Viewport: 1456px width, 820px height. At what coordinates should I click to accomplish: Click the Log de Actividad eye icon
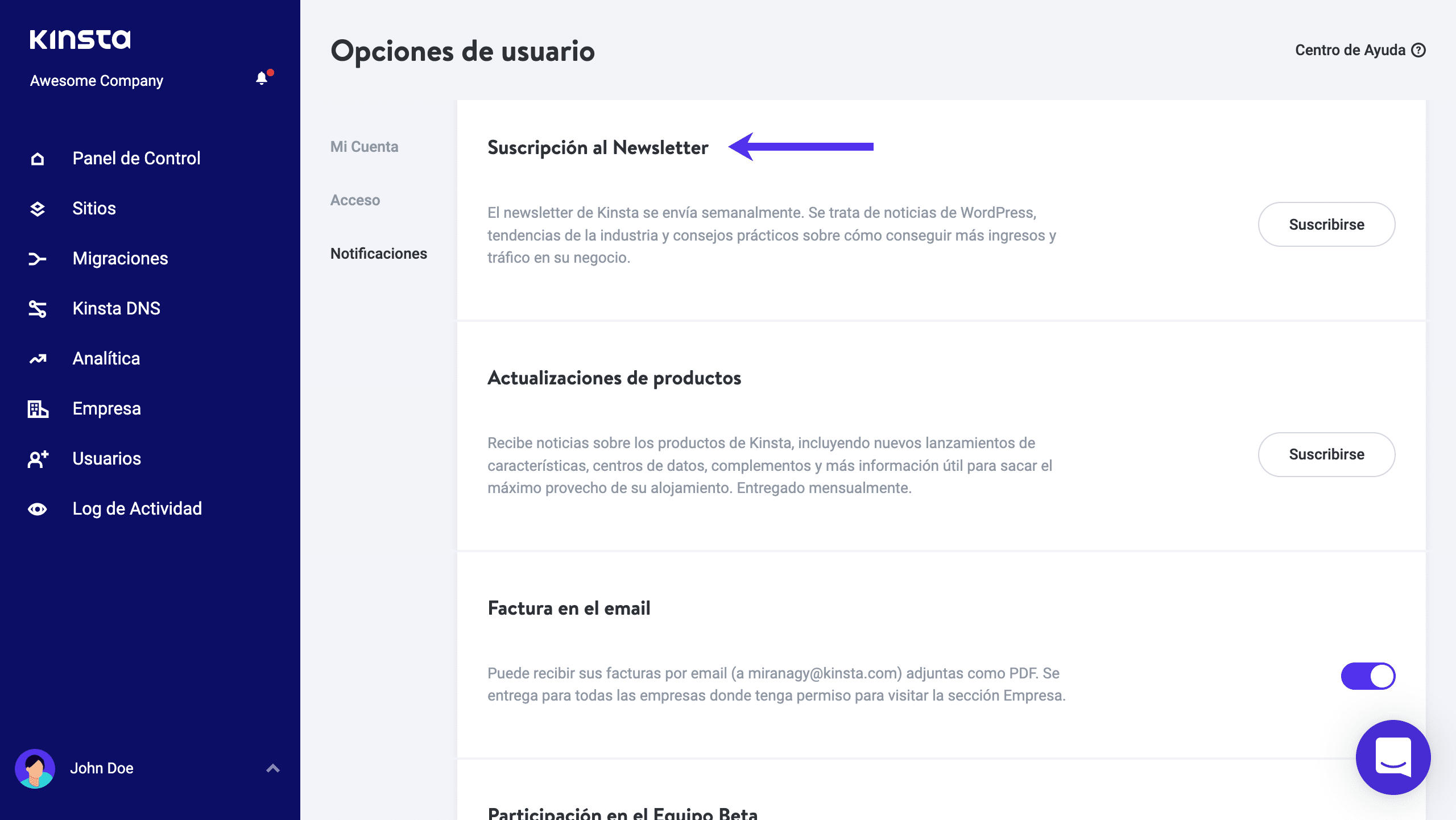click(x=38, y=509)
